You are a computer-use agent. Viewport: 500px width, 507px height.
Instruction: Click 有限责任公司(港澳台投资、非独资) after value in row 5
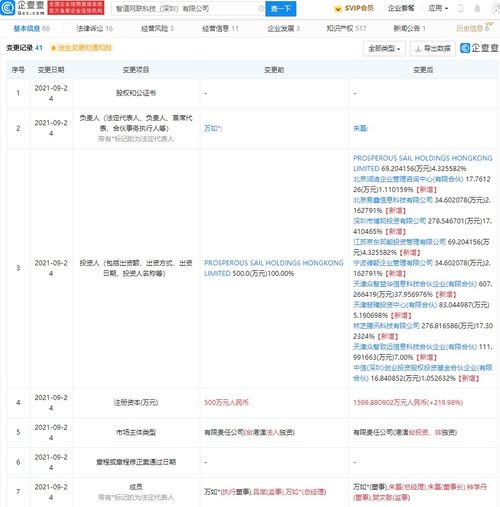405,432
